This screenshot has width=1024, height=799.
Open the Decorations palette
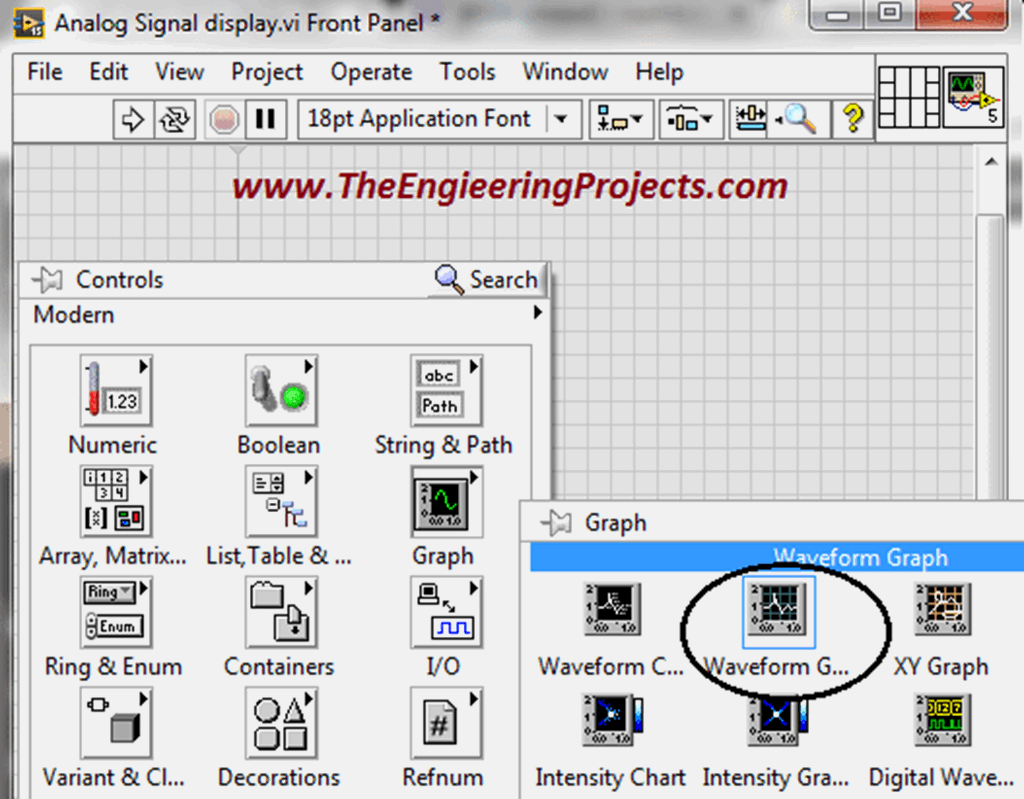click(279, 722)
